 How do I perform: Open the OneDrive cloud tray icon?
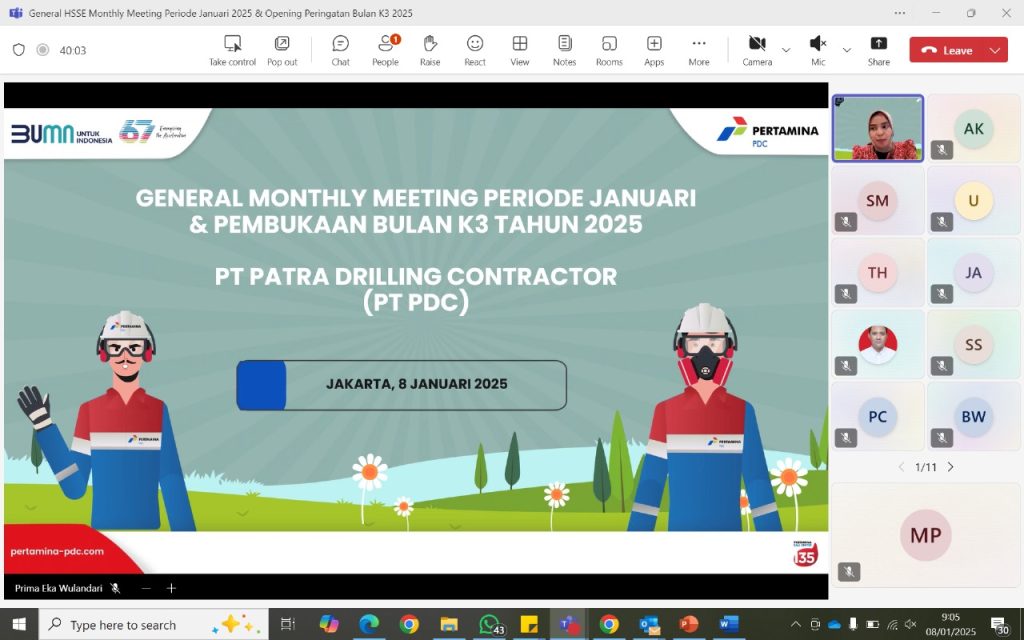pyautogui.click(x=834, y=624)
